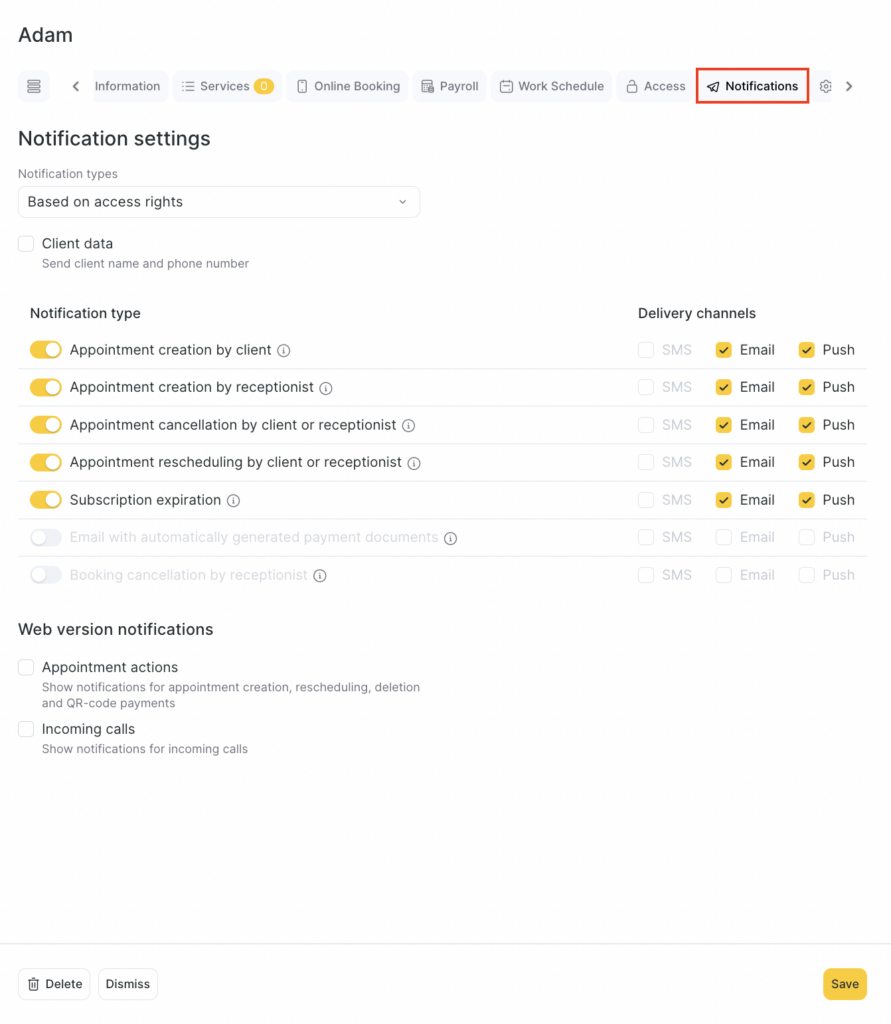891x1024 pixels.
Task: Enable the Client data checkbox
Action: pos(26,244)
